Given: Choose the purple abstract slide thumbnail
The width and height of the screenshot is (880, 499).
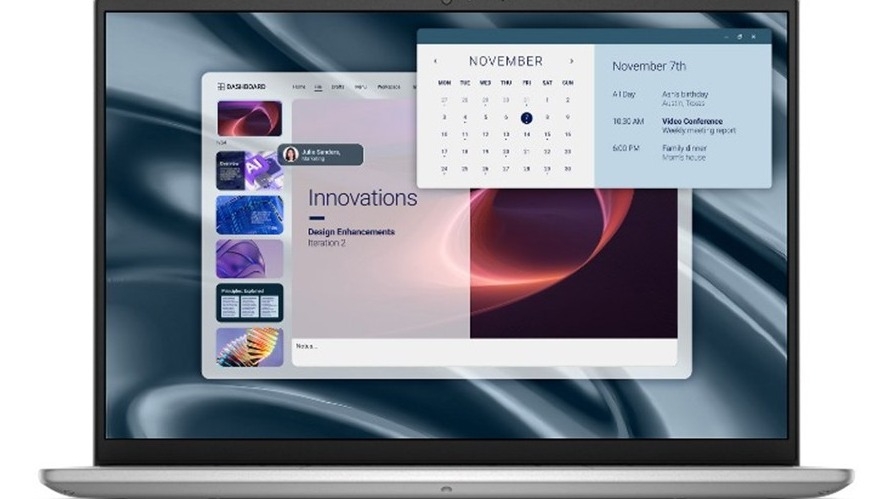Looking at the screenshot, I should coord(250,259).
